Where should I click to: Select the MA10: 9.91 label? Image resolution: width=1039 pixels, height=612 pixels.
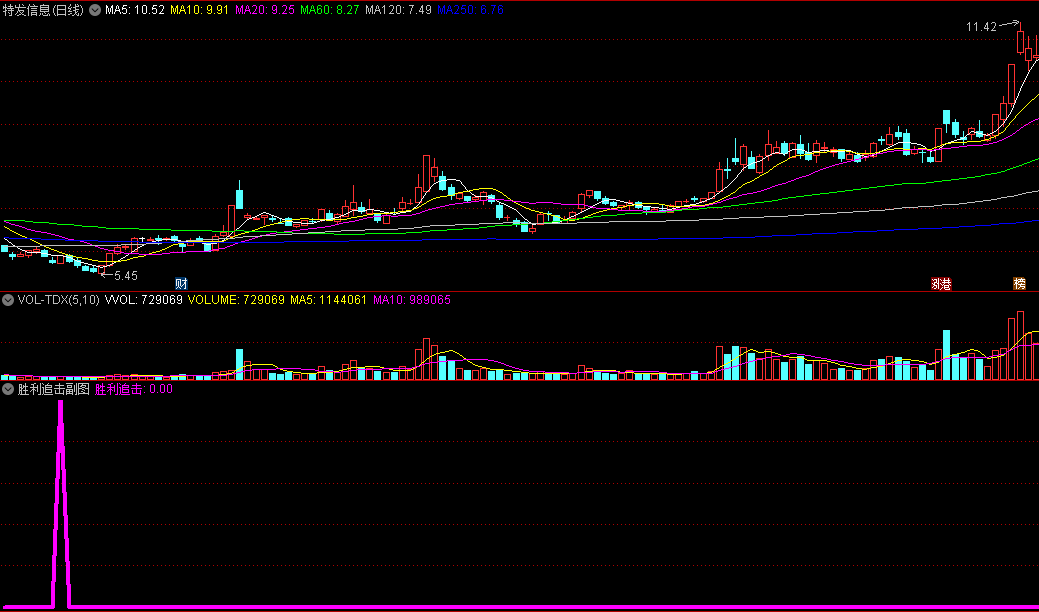[199, 10]
